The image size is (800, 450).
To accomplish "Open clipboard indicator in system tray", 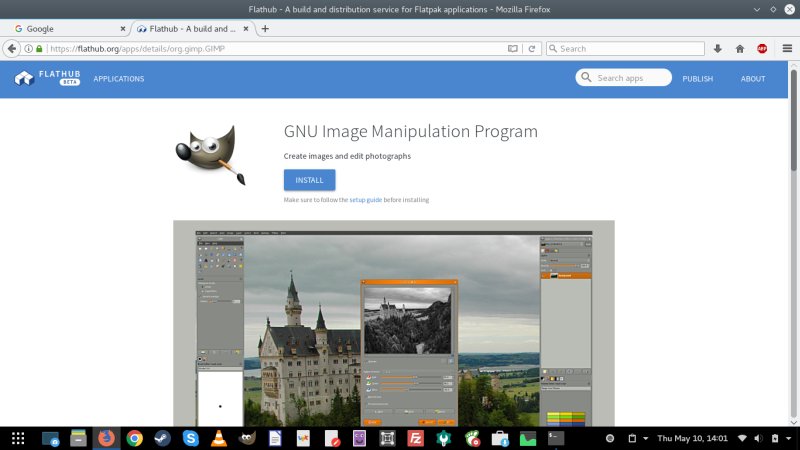I will (x=632, y=438).
